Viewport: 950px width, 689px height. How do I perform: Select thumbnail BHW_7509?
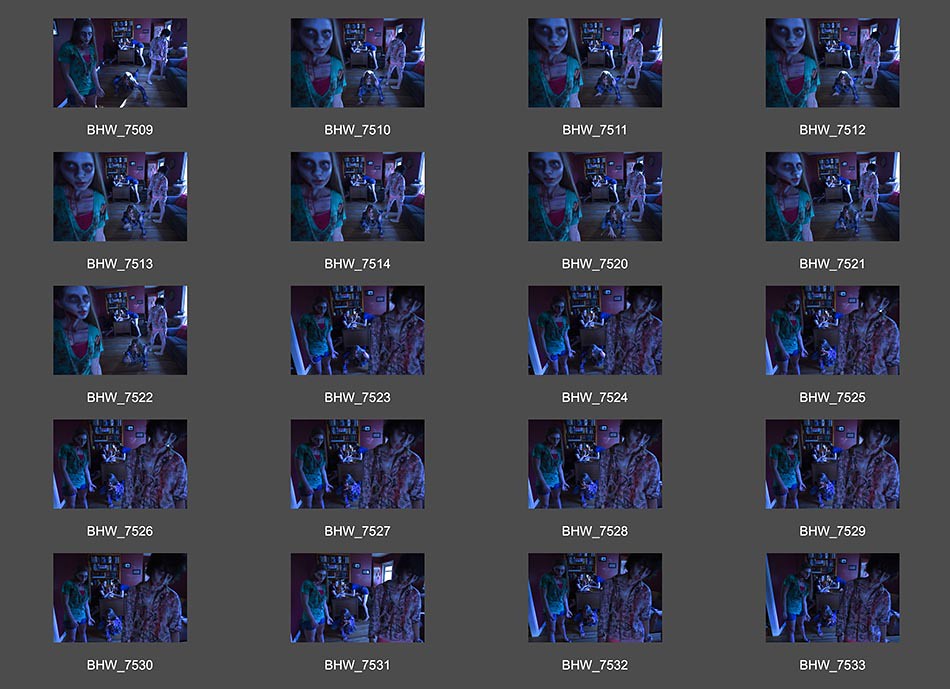[x=120, y=63]
